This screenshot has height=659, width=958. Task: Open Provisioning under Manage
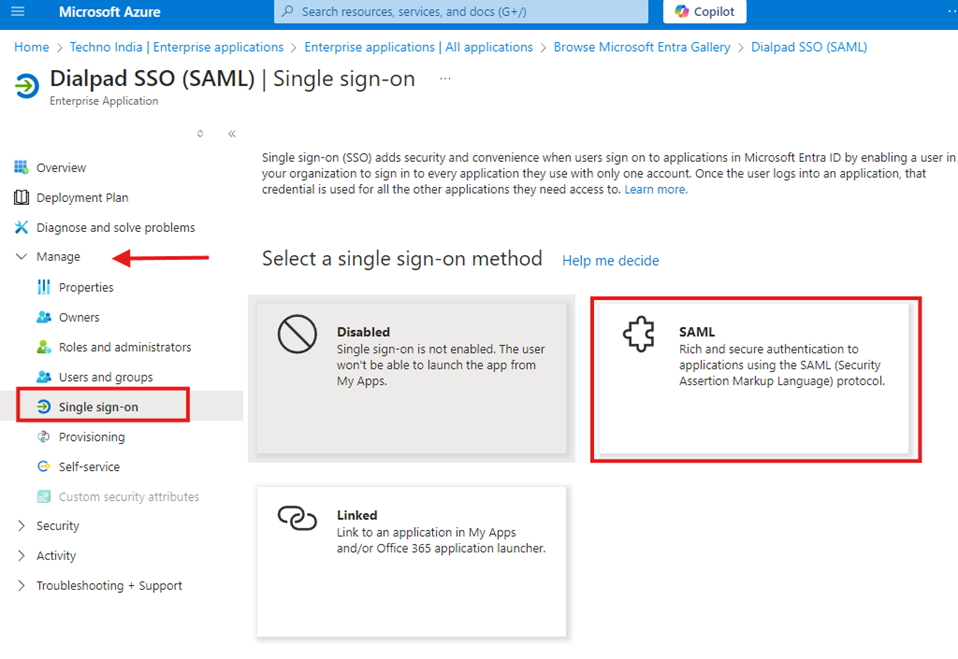click(92, 437)
